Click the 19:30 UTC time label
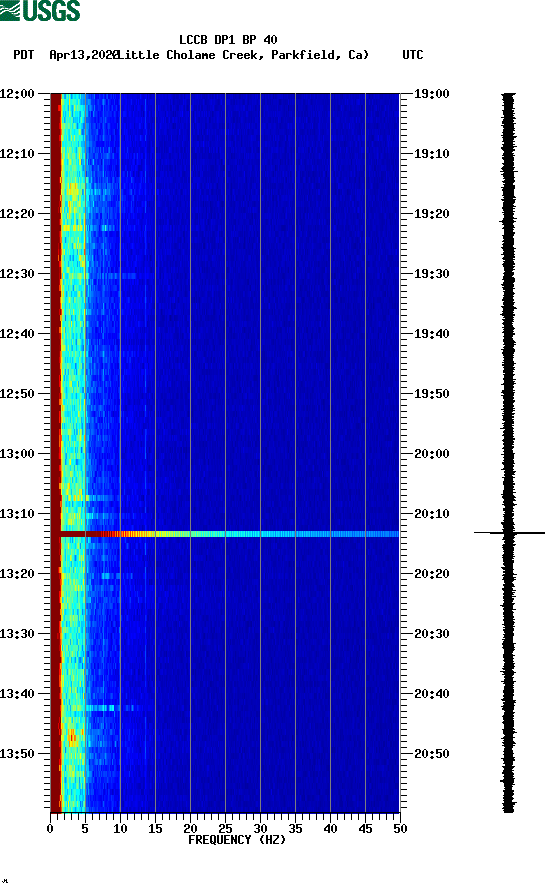This screenshot has width=552, height=892. pyautogui.click(x=431, y=274)
